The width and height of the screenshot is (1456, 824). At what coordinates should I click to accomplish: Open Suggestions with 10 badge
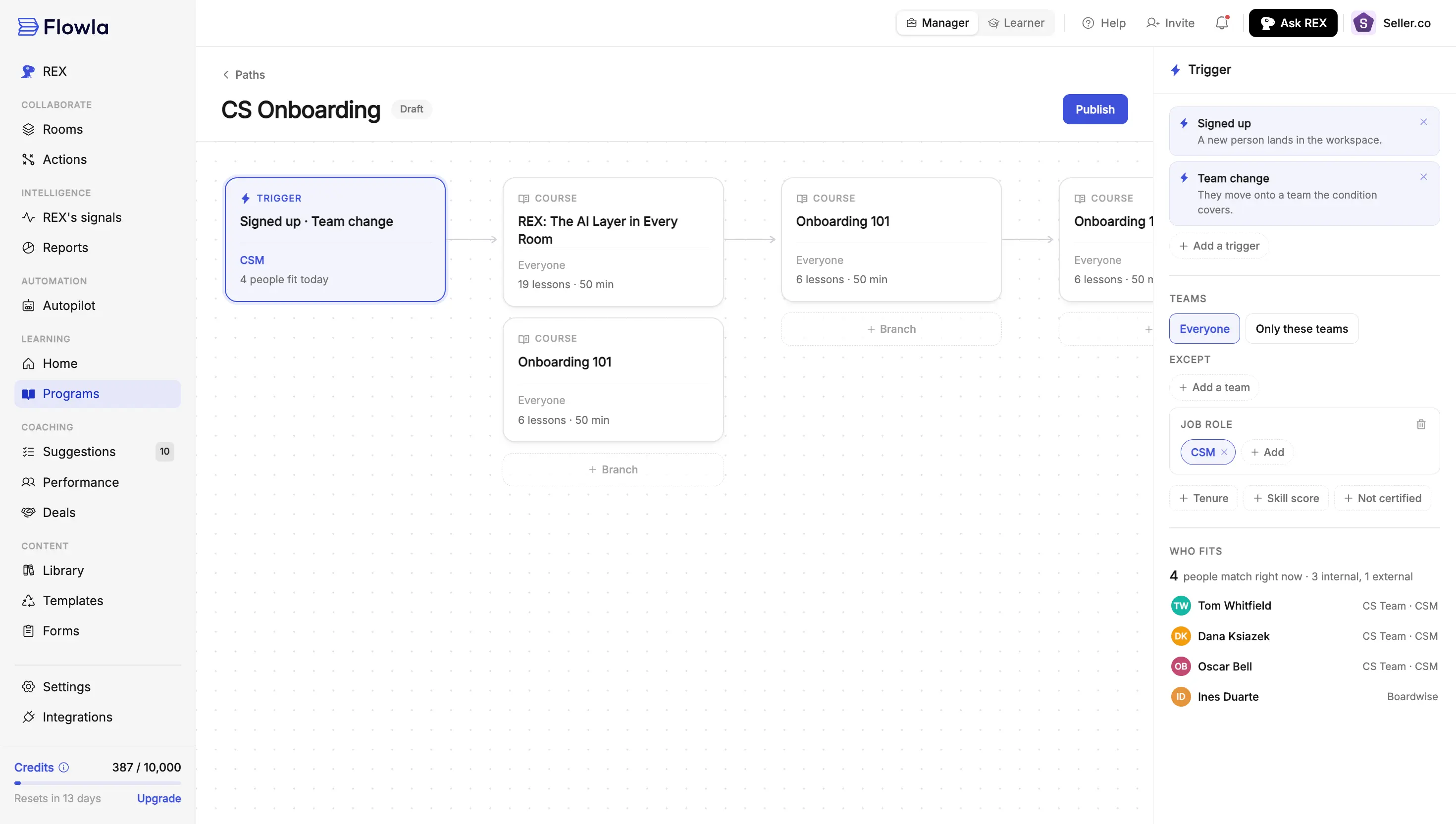98,452
